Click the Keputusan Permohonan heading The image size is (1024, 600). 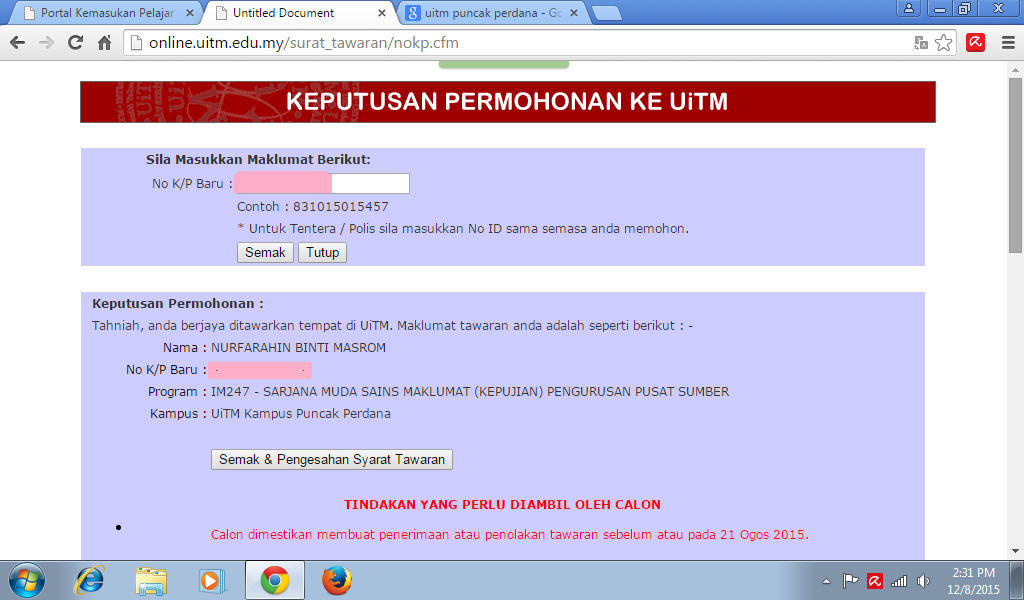click(178, 304)
